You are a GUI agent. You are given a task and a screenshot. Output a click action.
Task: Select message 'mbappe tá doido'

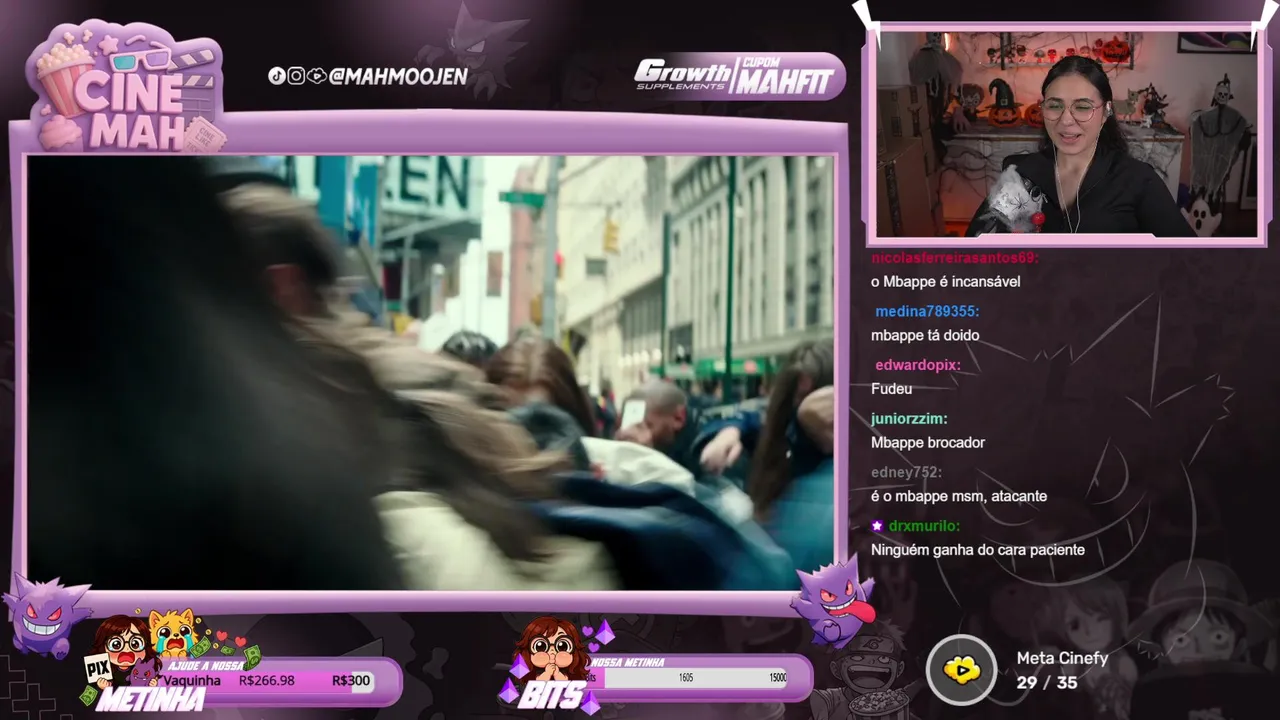click(925, 335)
